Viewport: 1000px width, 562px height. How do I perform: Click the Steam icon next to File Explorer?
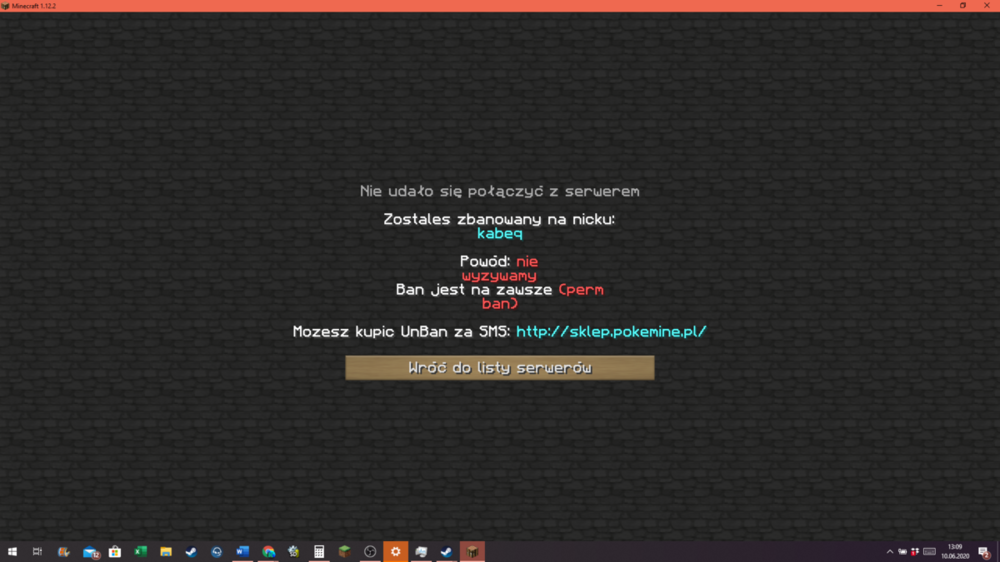191,551
